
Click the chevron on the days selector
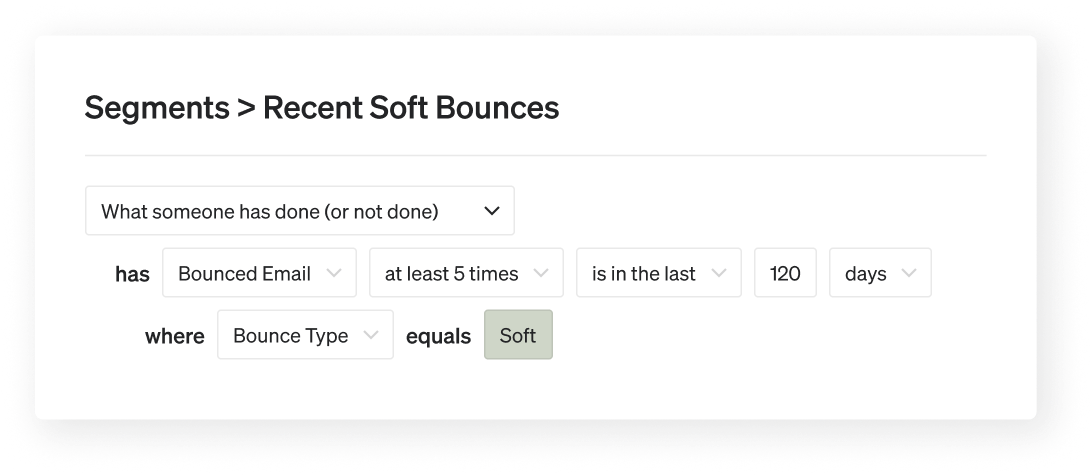point(909,274)
